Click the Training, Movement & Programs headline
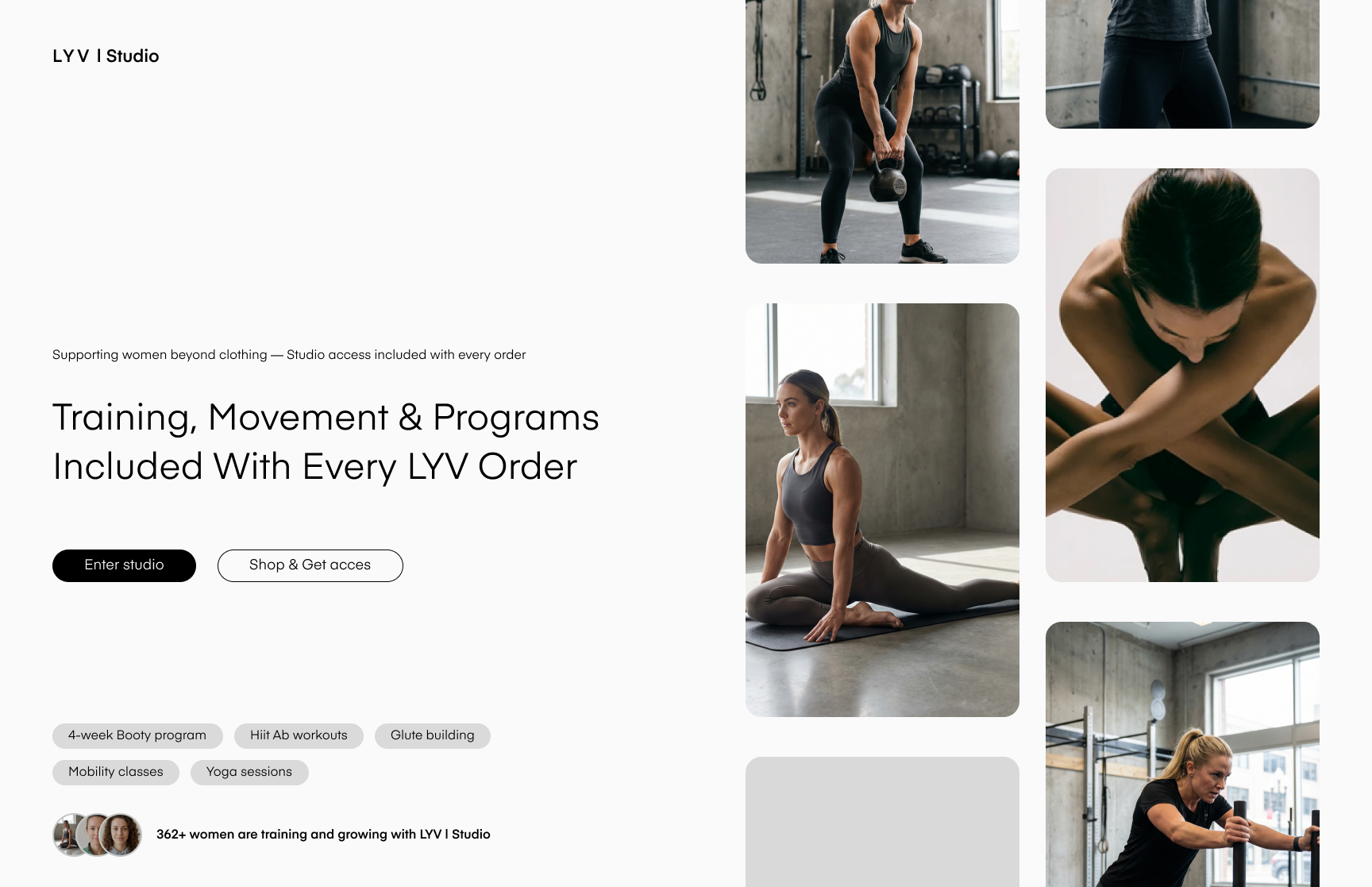 click(326, 442)
